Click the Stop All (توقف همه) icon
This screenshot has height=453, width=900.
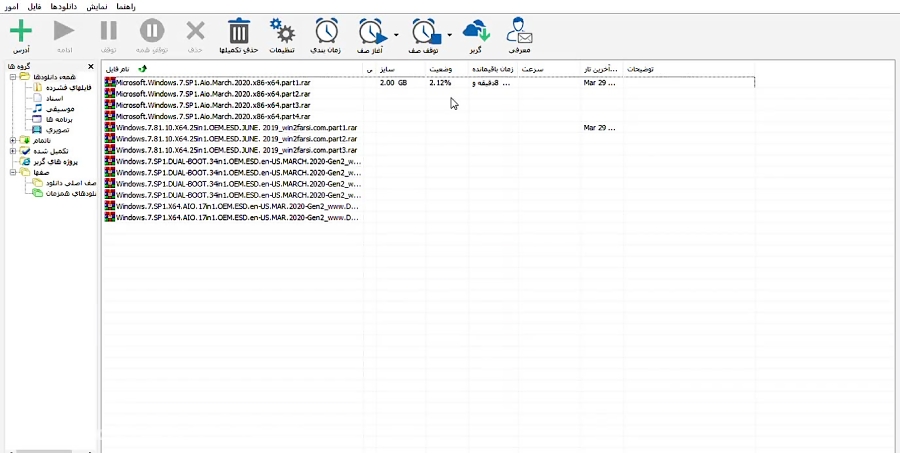[152, 31]
